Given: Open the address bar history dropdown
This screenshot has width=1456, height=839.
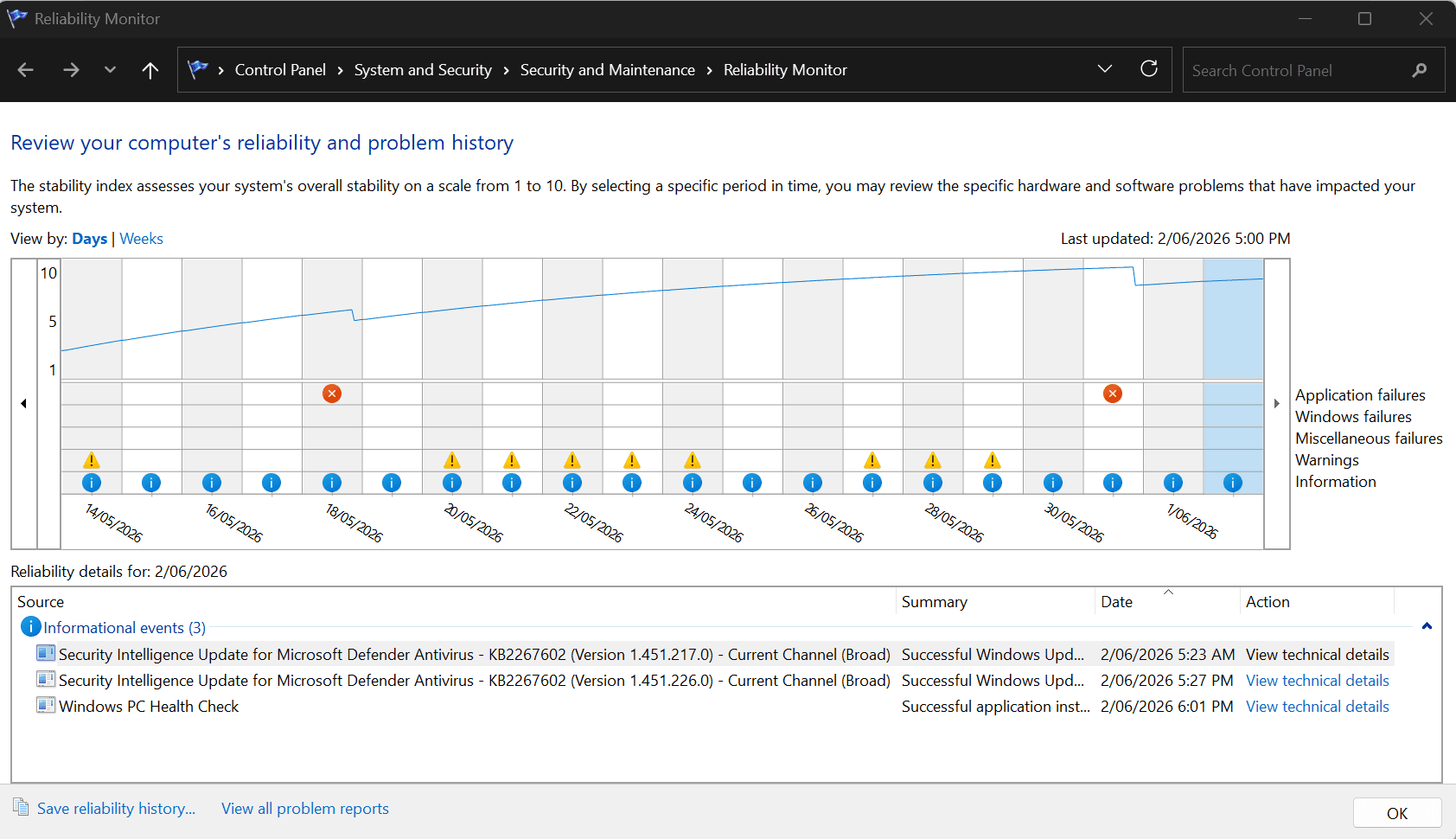Looking at the screenshot, I should [1105, 69].
